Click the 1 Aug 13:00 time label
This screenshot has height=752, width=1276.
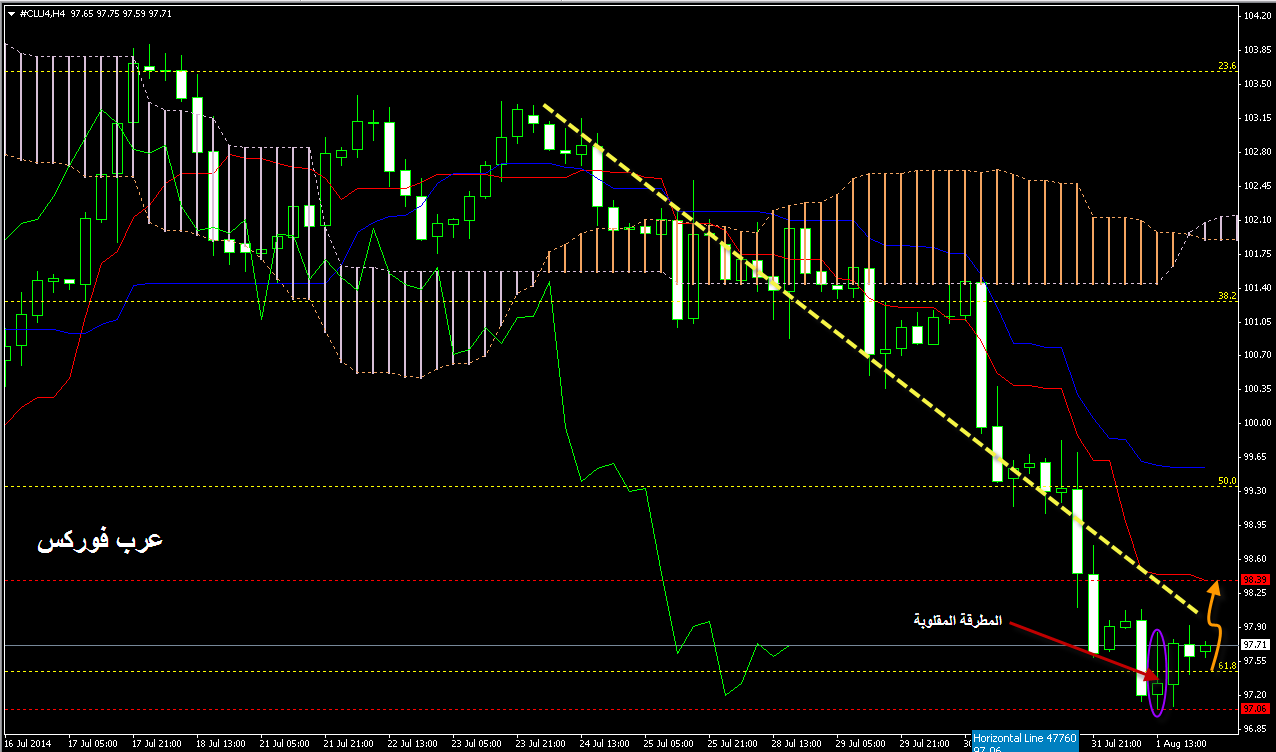click(x=1180, y=744)
